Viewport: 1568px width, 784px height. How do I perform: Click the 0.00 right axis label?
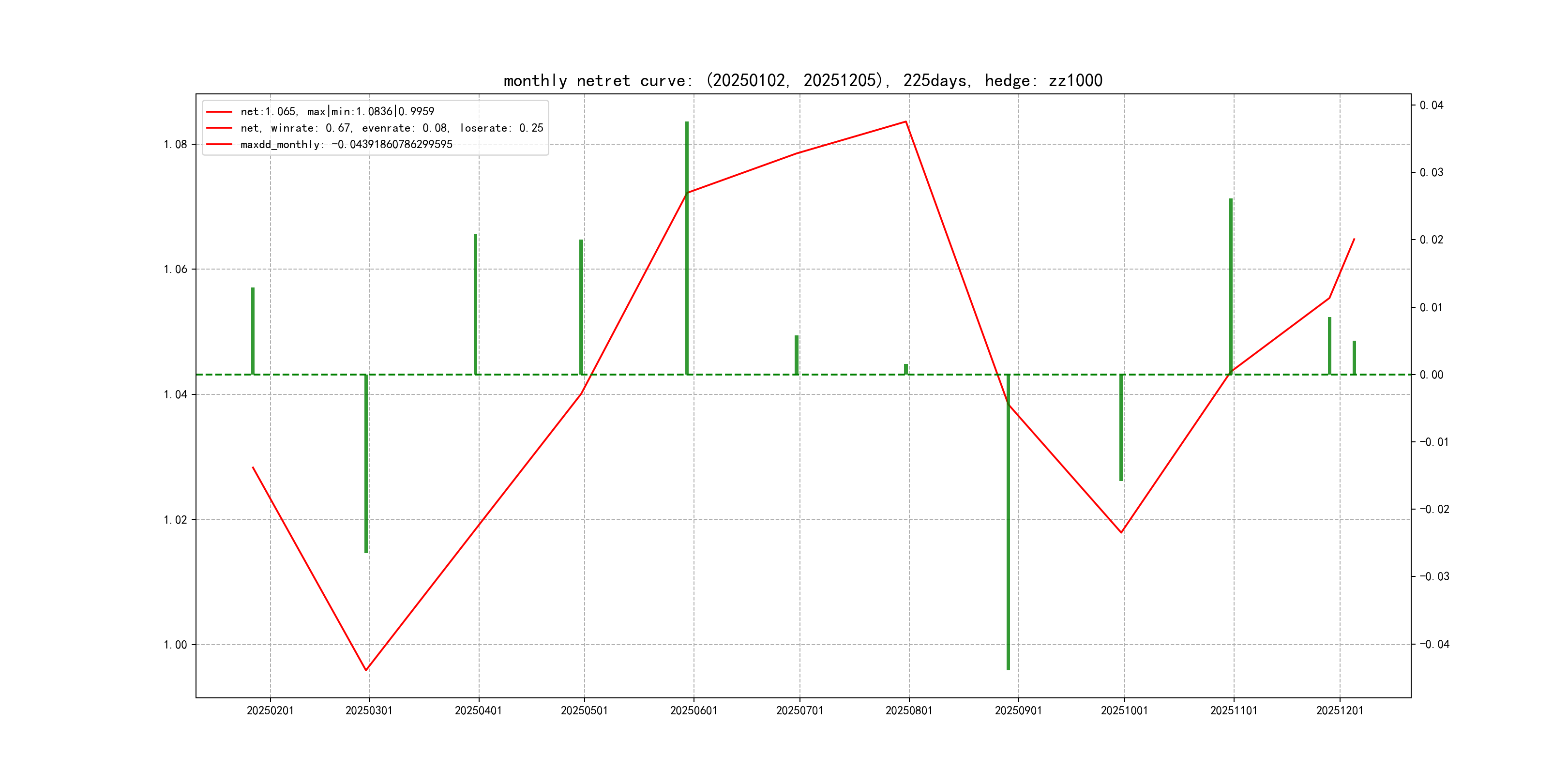pos(1431,375)
